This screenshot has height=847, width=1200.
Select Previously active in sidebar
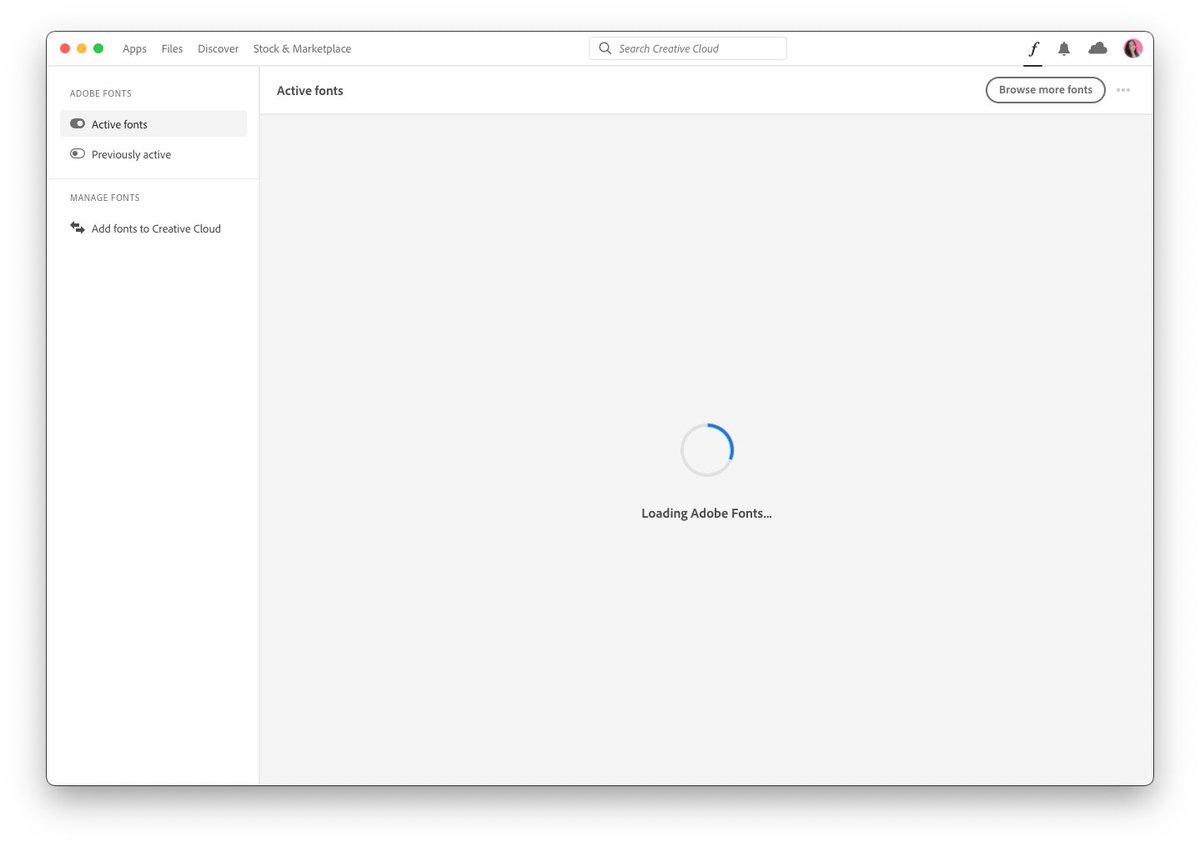coord(153,154)
